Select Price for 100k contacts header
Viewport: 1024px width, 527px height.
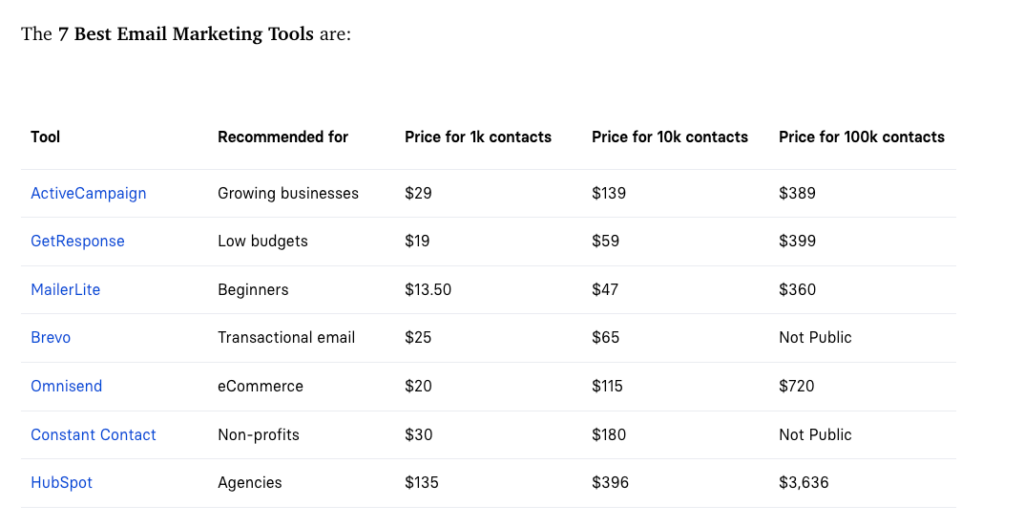coord(861,136)
